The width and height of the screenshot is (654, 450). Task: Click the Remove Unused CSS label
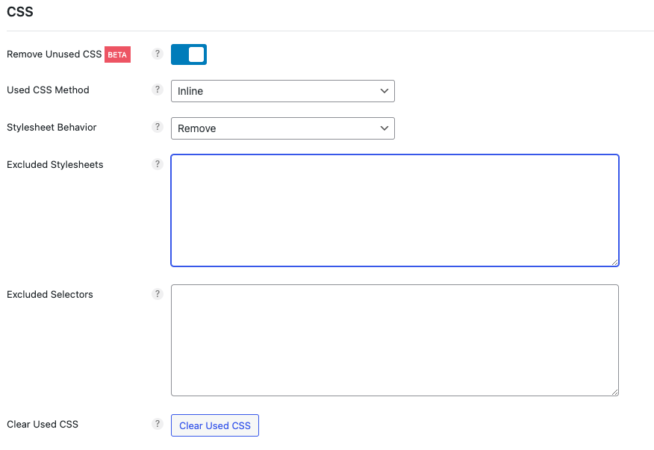coord(54,54)
